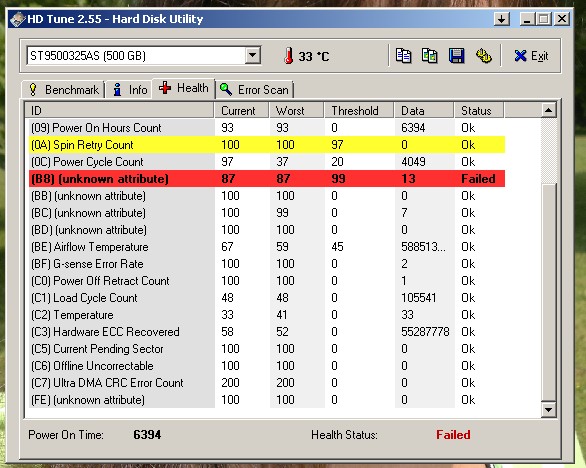The image size is (586, 468).
Task: Select the (BD) unknown attribute row
Action: pos(267,230)
